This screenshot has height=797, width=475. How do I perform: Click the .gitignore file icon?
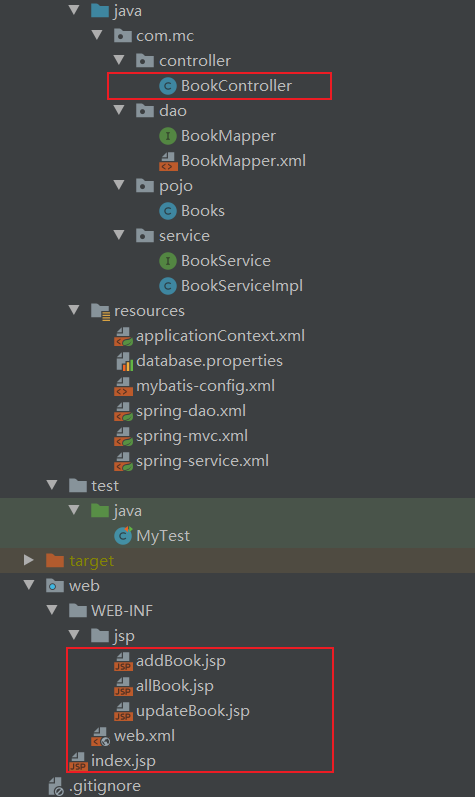[56, 786]
